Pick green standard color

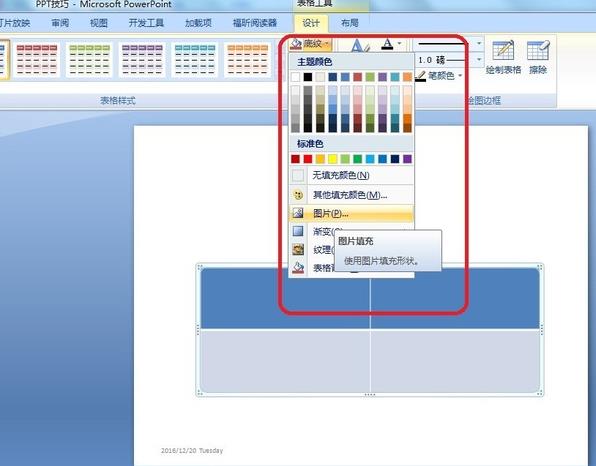pos(358,159)
